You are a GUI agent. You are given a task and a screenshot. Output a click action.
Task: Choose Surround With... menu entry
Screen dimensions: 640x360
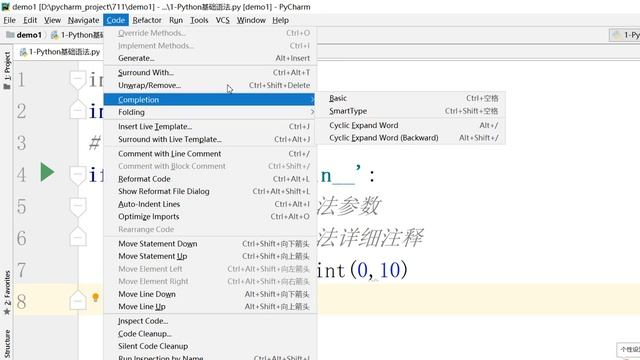click(x=210, y=73)
